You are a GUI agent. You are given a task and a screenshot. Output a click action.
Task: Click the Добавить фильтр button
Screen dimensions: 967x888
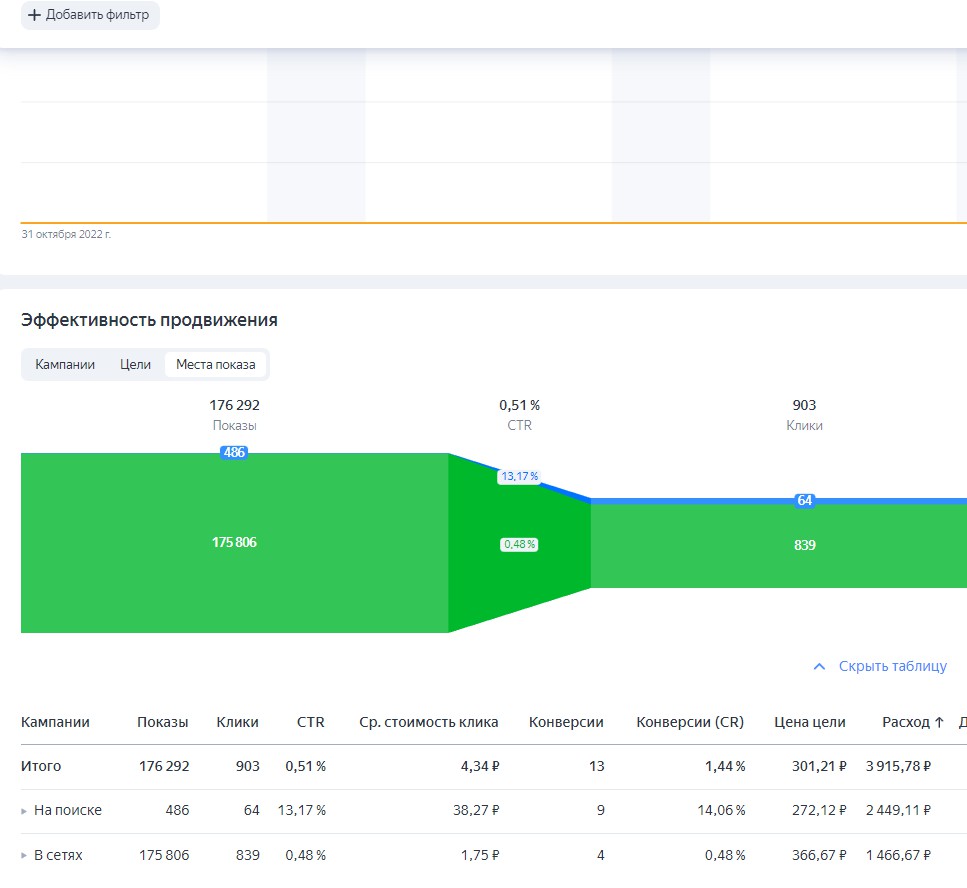(x=90, y=15)
